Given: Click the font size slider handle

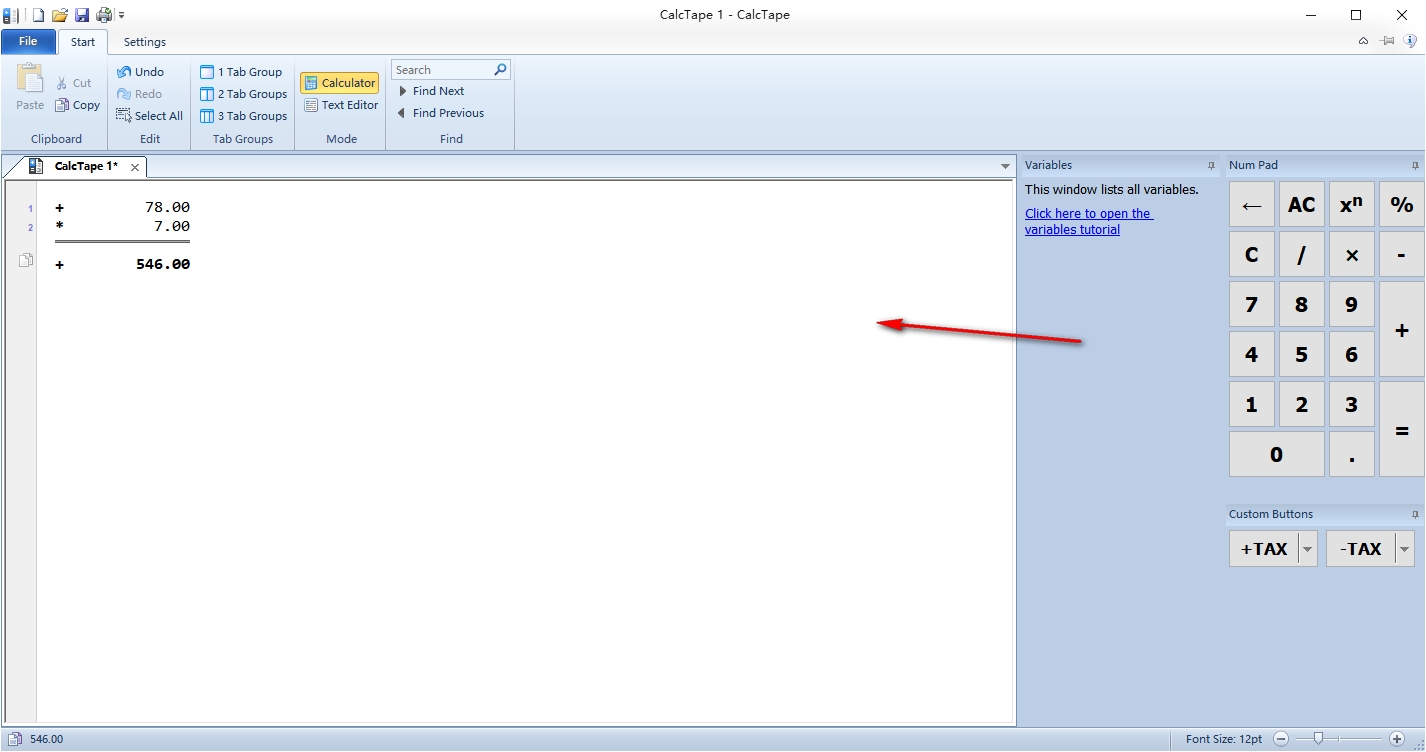Looking at the screenshot, I should point(1319,739).
